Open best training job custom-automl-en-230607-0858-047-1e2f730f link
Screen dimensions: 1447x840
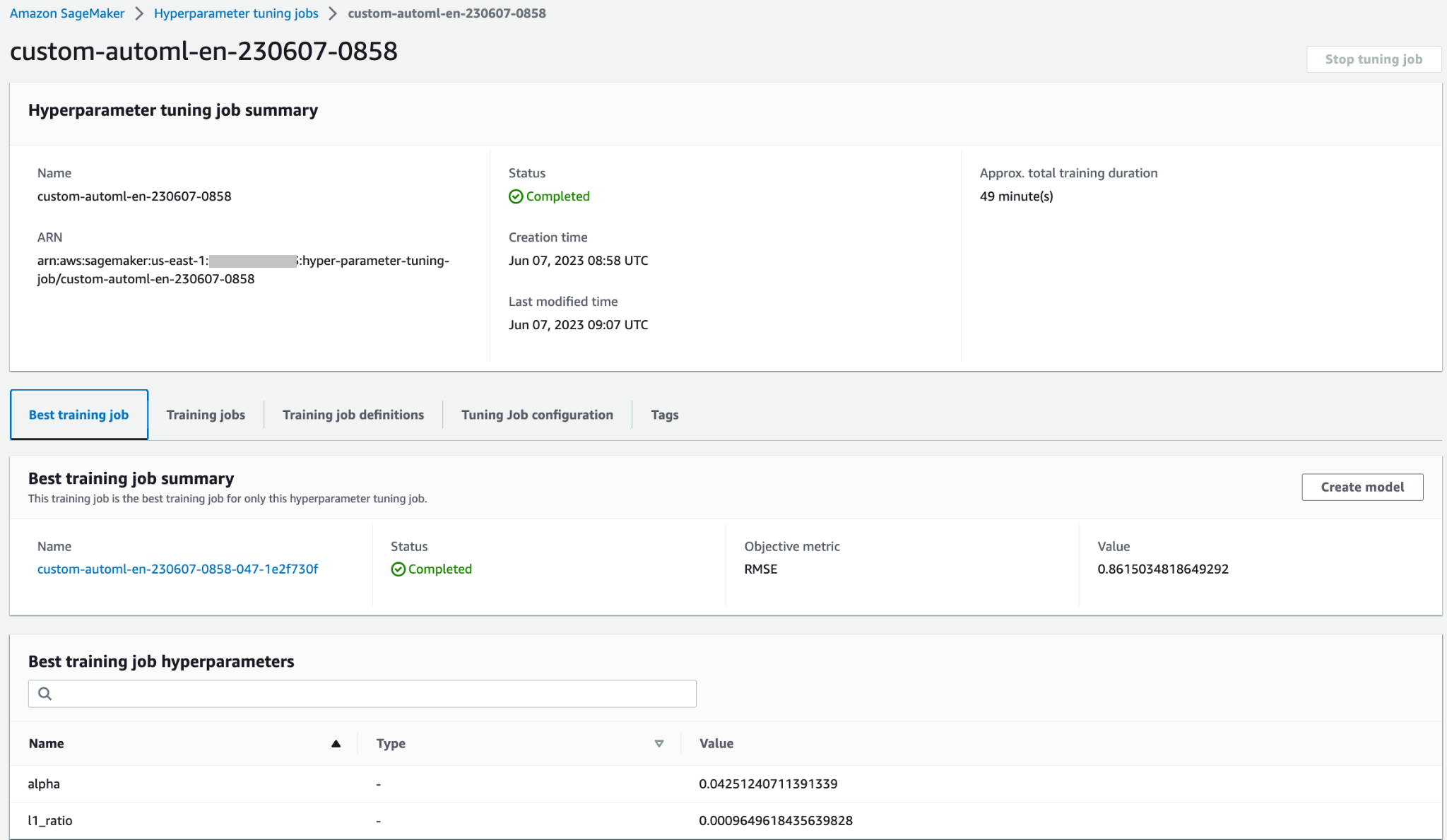(177, 569)
